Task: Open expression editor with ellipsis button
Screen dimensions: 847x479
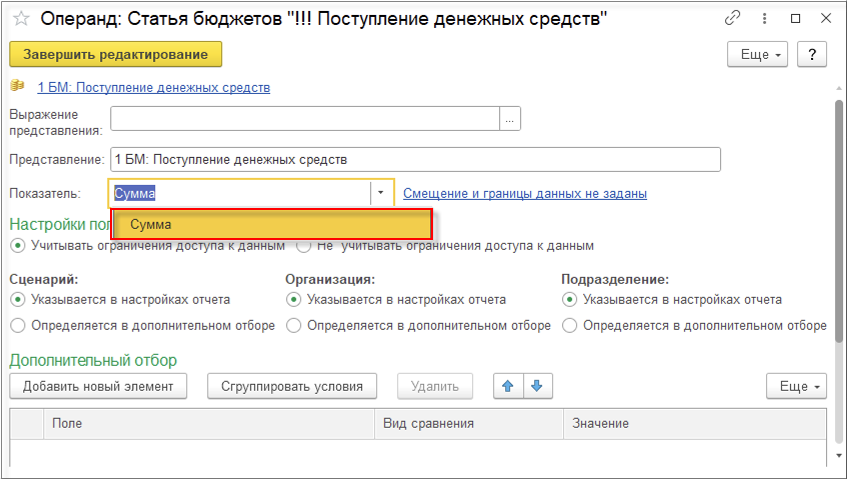Action: click(510, 119)
